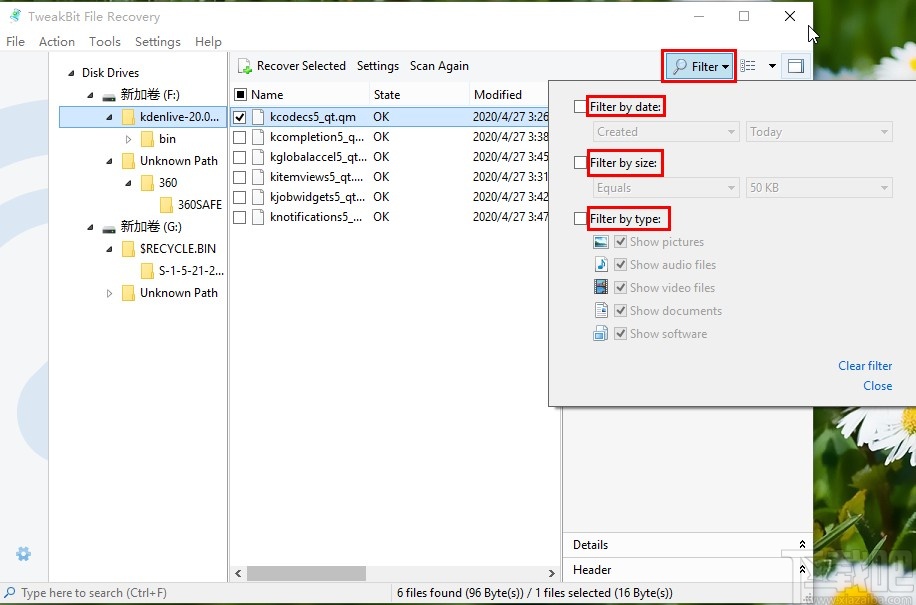Check the kjobwidgets5_qt... file checkbox
The height and width of the screenshot is (605, 916).
pyautogui.click(x=240, y=197)
